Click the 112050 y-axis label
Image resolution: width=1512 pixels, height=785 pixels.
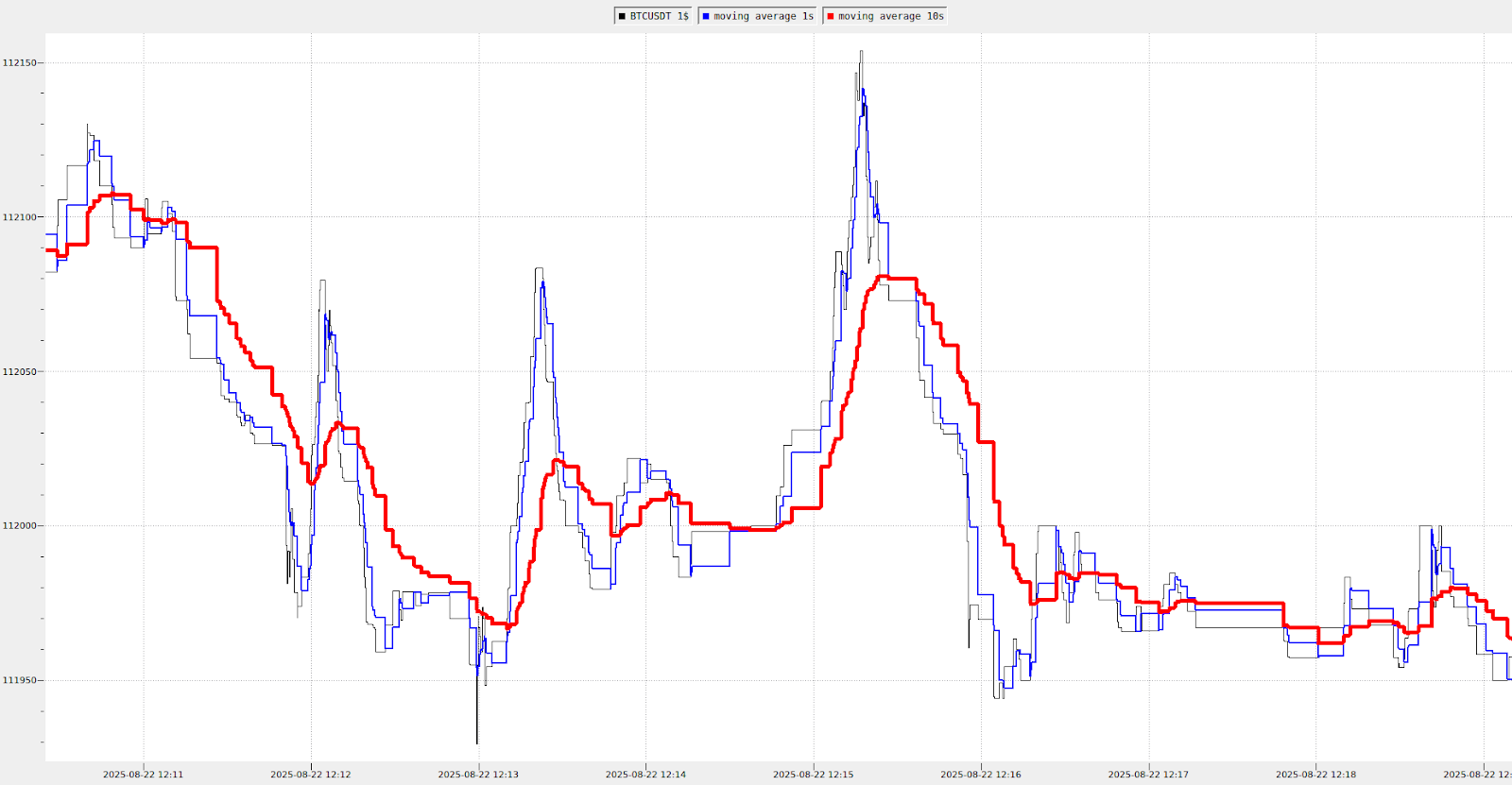pos(19,372)
